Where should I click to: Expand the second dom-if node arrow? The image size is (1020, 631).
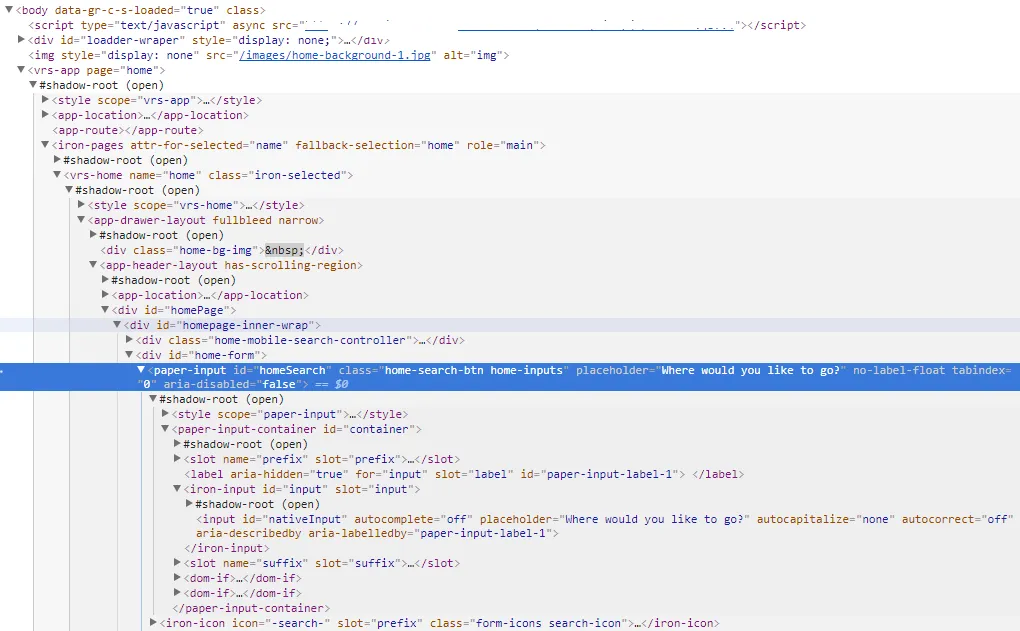point(177,593)
